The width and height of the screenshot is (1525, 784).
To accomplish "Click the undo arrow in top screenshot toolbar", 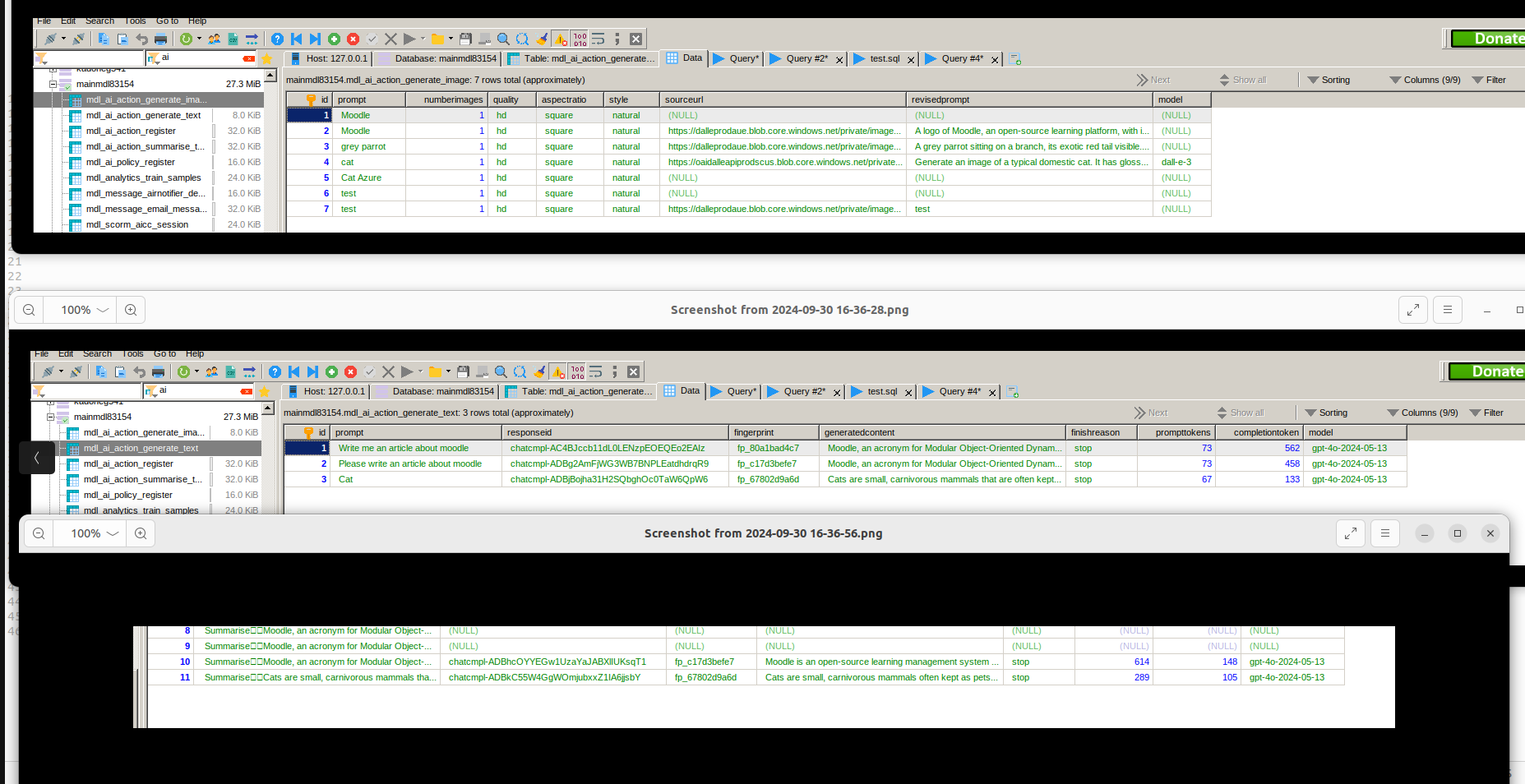I will pos(141,39).
